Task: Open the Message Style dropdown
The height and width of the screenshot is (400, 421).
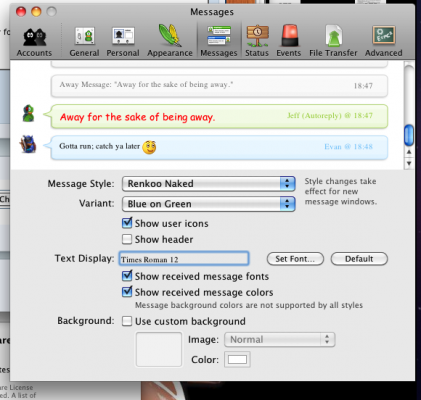Action: click(x=208, y=184)
